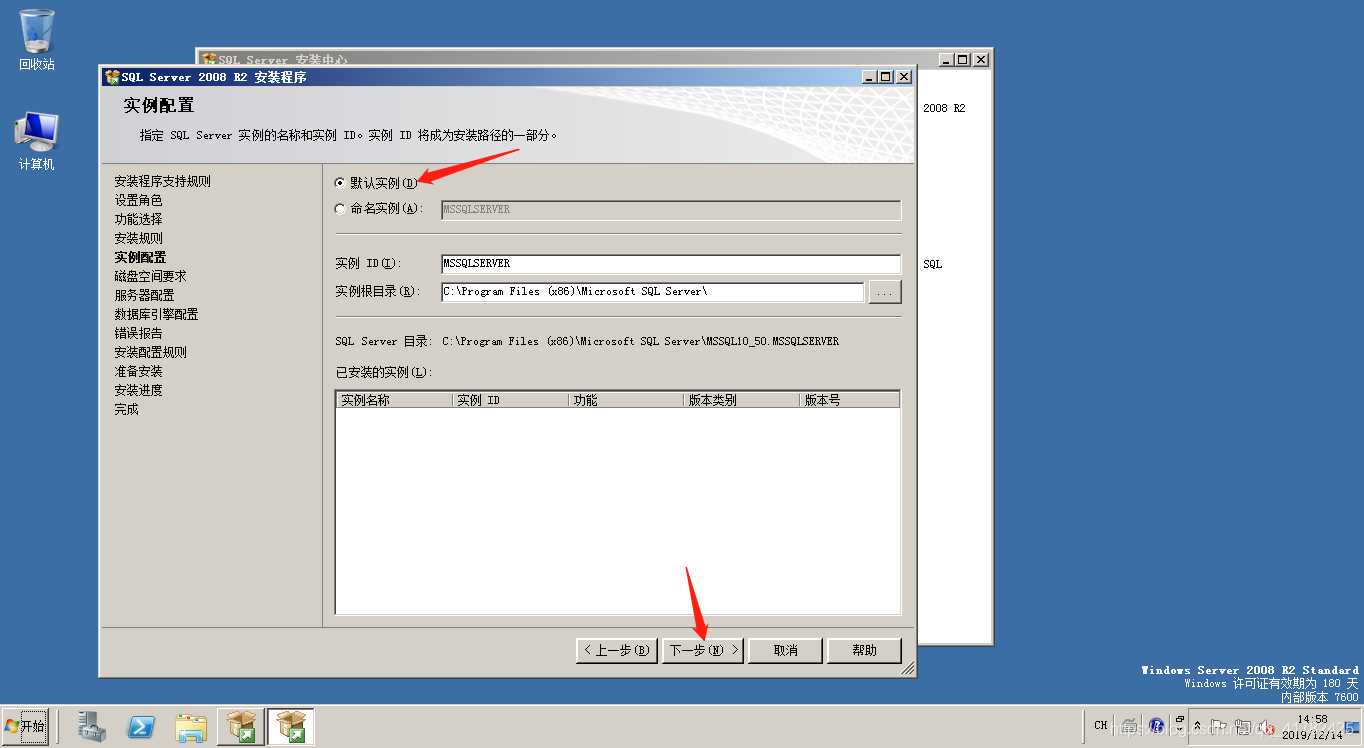1364x748 pixels.
Task: Go back with 上一步 button
Action: (617, 650)
